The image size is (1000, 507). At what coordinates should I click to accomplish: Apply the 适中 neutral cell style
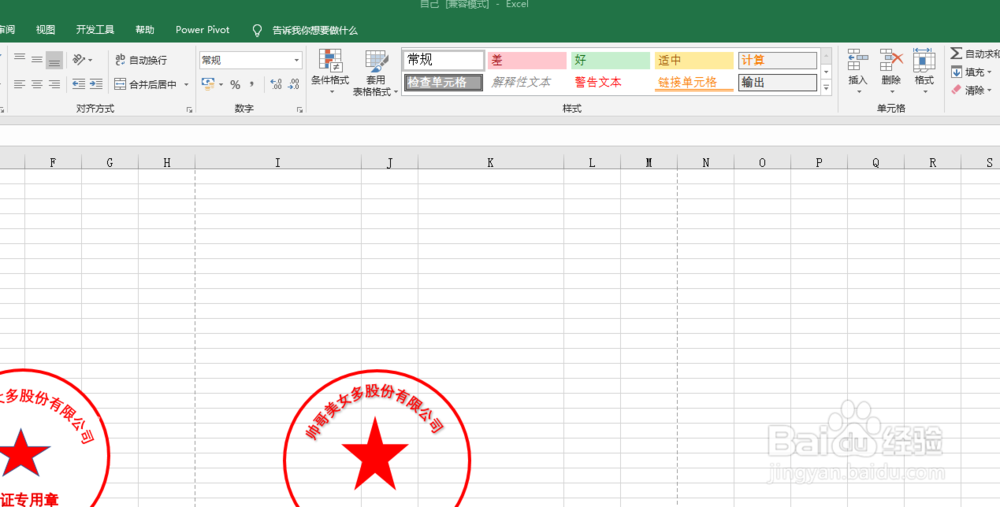point(694,60)
